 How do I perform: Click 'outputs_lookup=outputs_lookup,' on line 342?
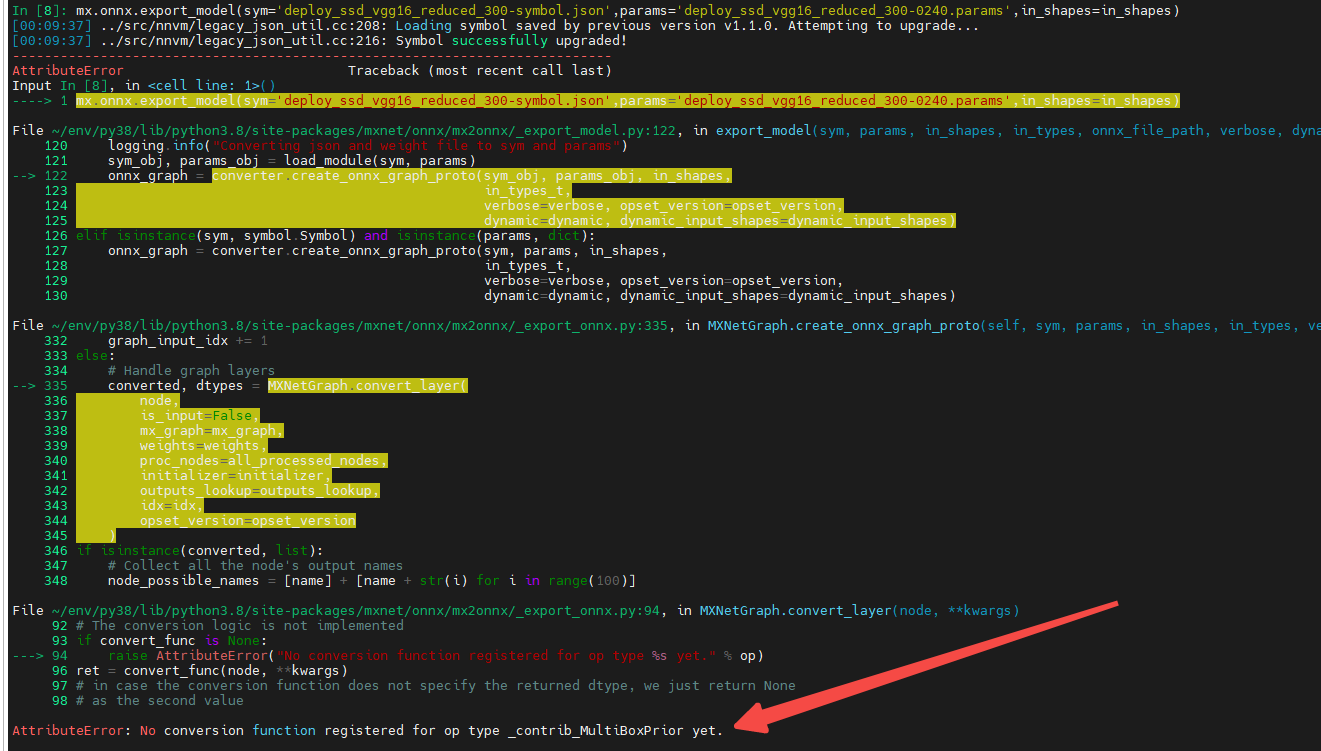260,490
